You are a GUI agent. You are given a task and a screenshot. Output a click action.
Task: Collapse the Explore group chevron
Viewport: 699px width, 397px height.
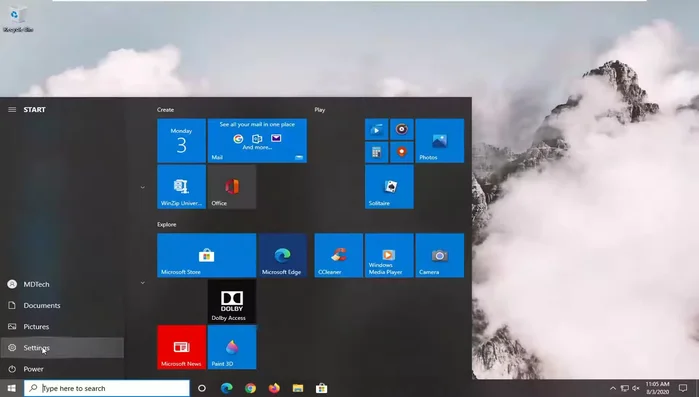coord(143,282)
